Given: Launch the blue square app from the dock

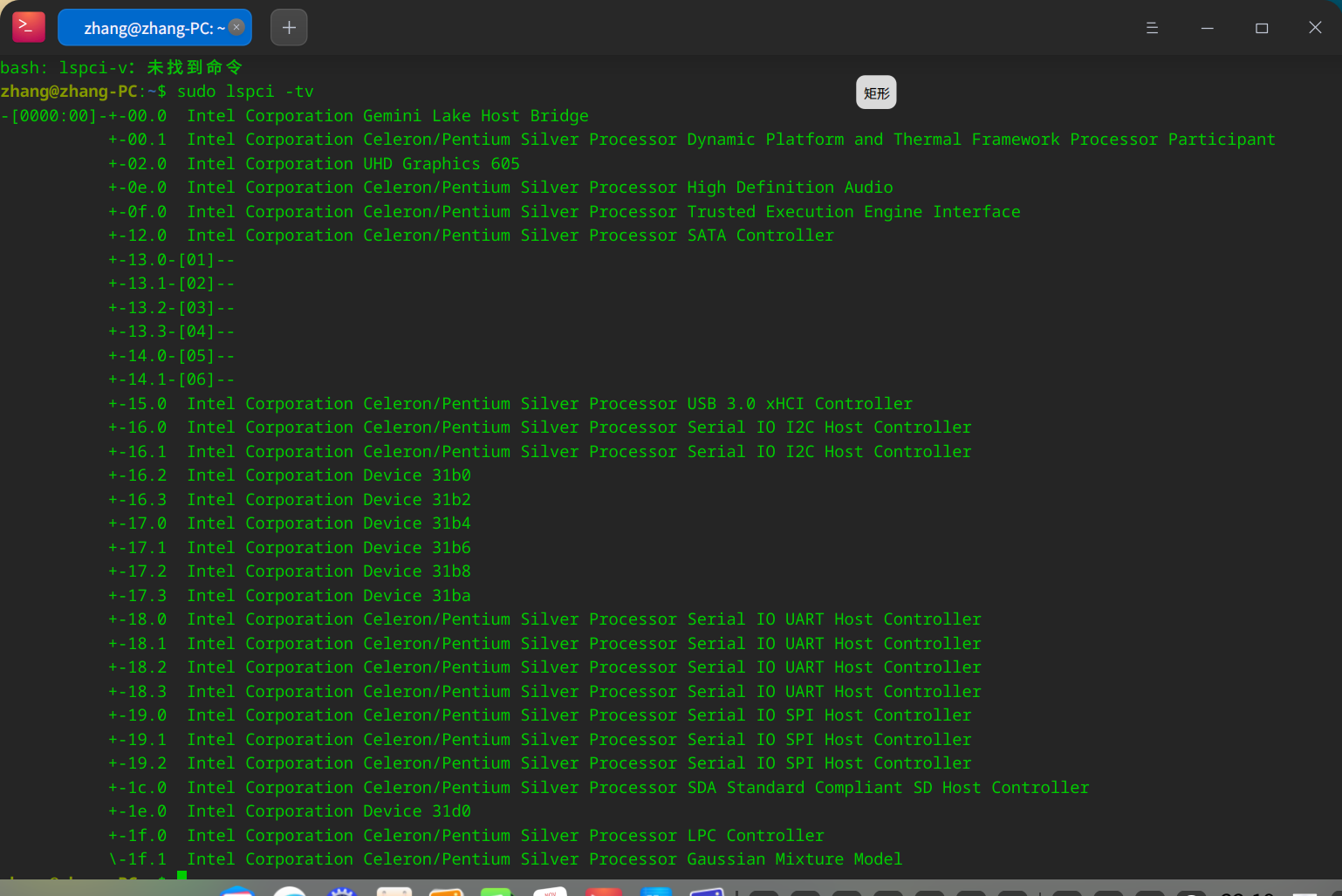Looking at the screenshot, I should pos(656,890).
